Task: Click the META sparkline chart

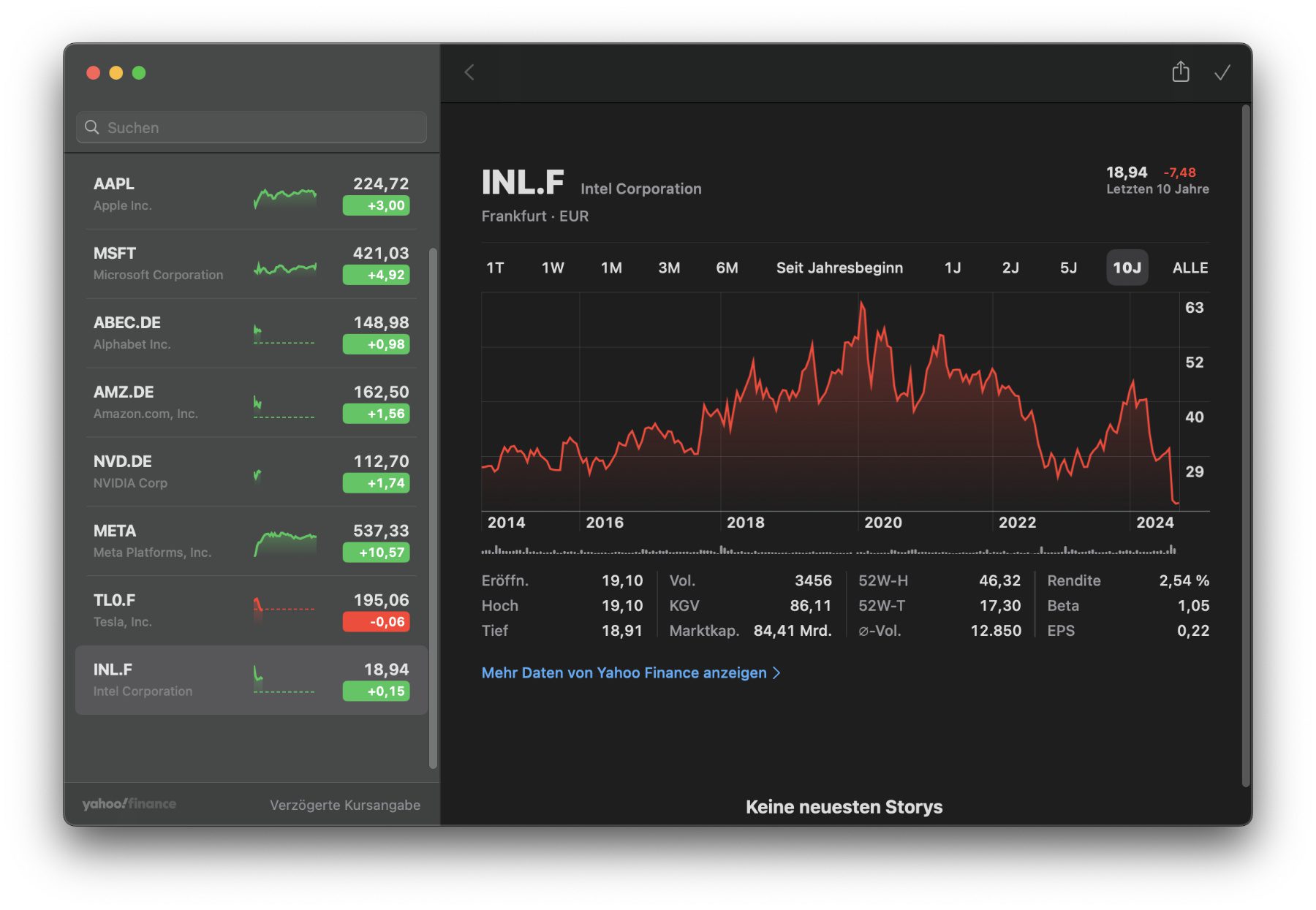Action: coord(285,543)
